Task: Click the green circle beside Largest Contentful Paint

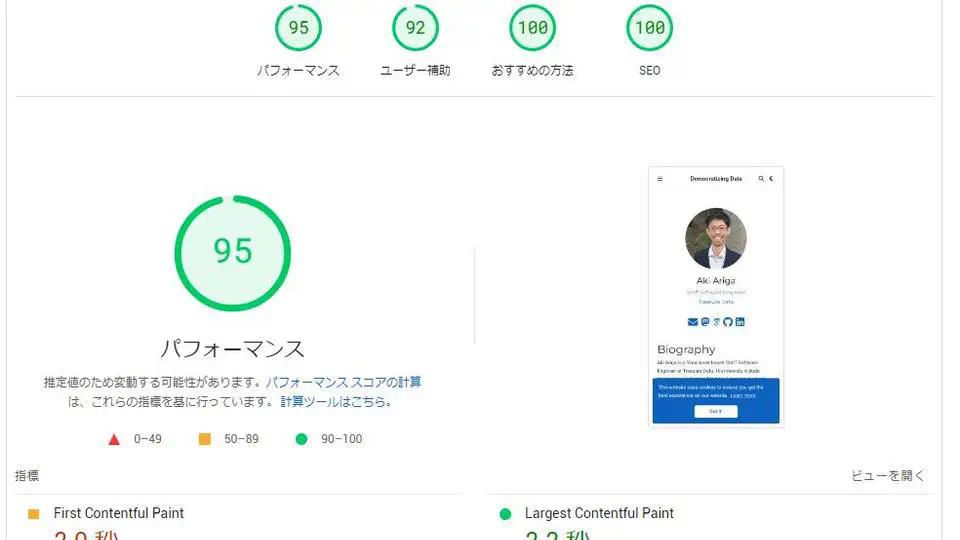Action: [505, 514]
